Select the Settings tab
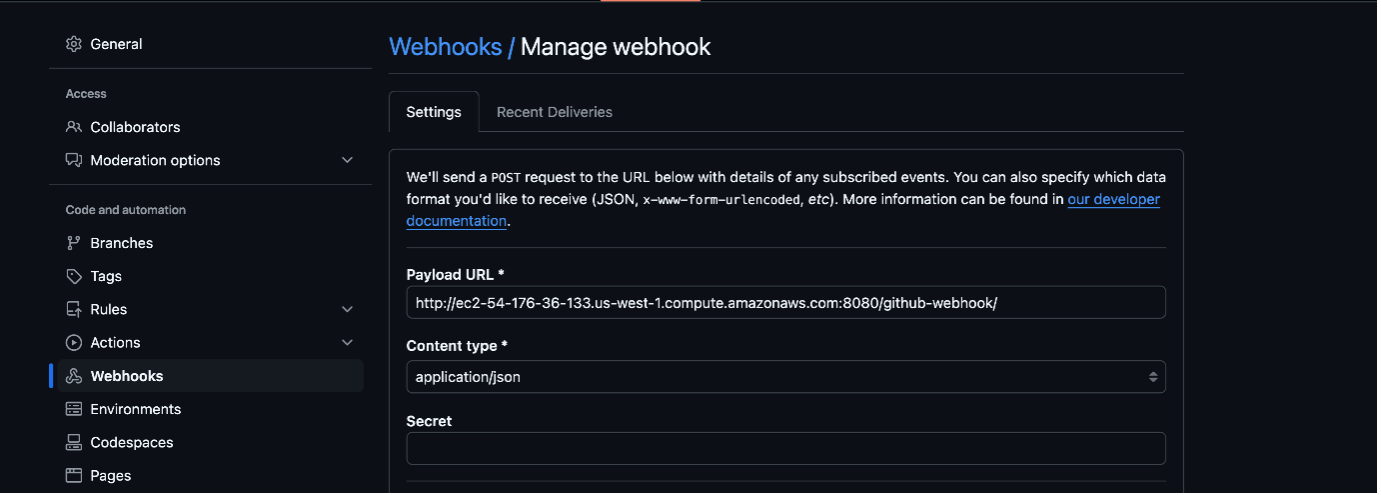 pos(433,112)
